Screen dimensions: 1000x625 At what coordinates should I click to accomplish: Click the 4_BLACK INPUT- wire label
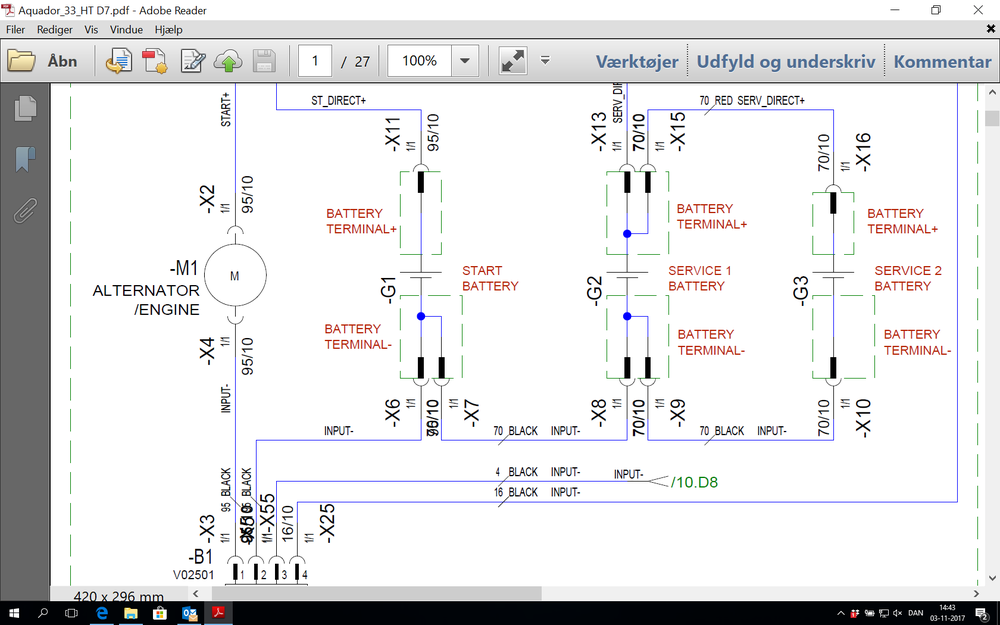coord(538,472)
